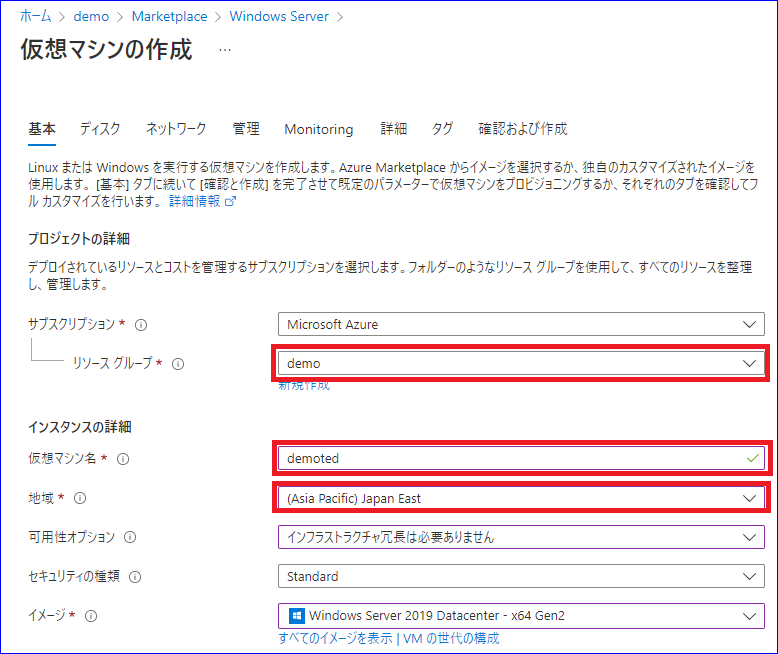Screen dimensions: 778x654
Task: Open the サブスクリプション dropdown showing Microsoft Azure
Action: point(521,325)
